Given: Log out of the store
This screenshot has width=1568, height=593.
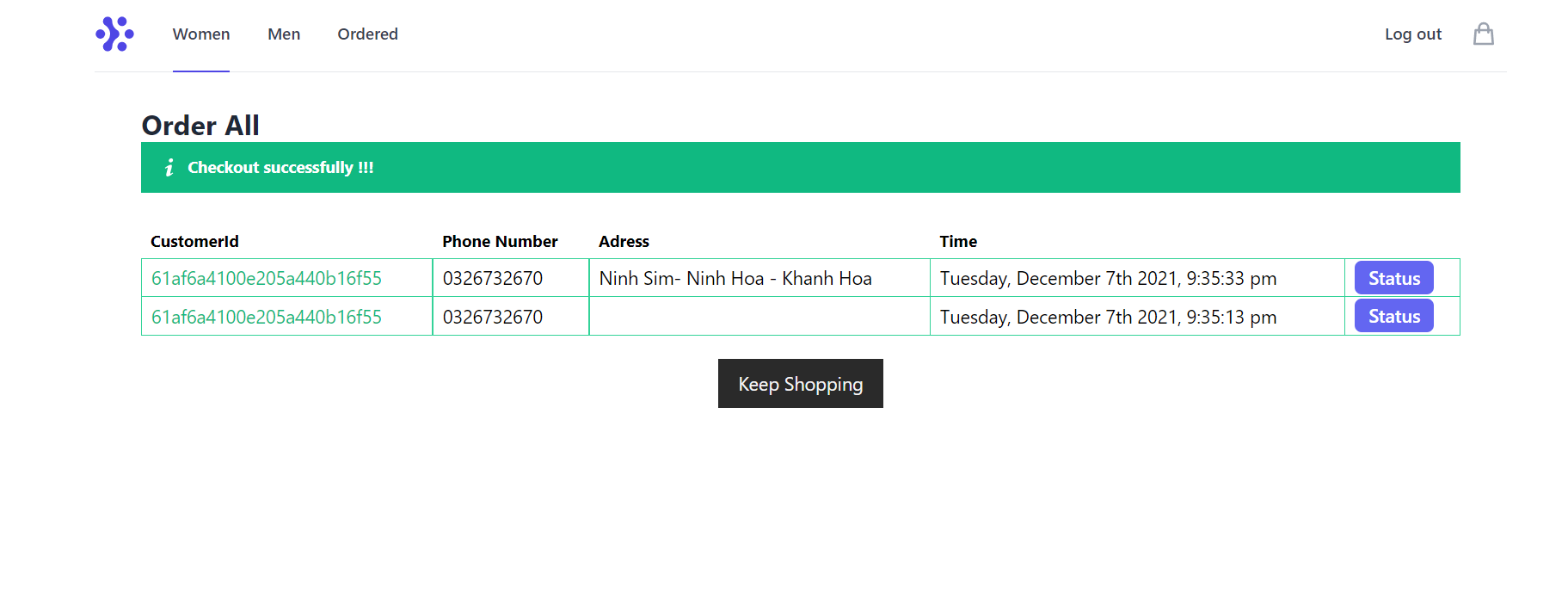Looking at the screenshot, I should [x=1412, y=34].
